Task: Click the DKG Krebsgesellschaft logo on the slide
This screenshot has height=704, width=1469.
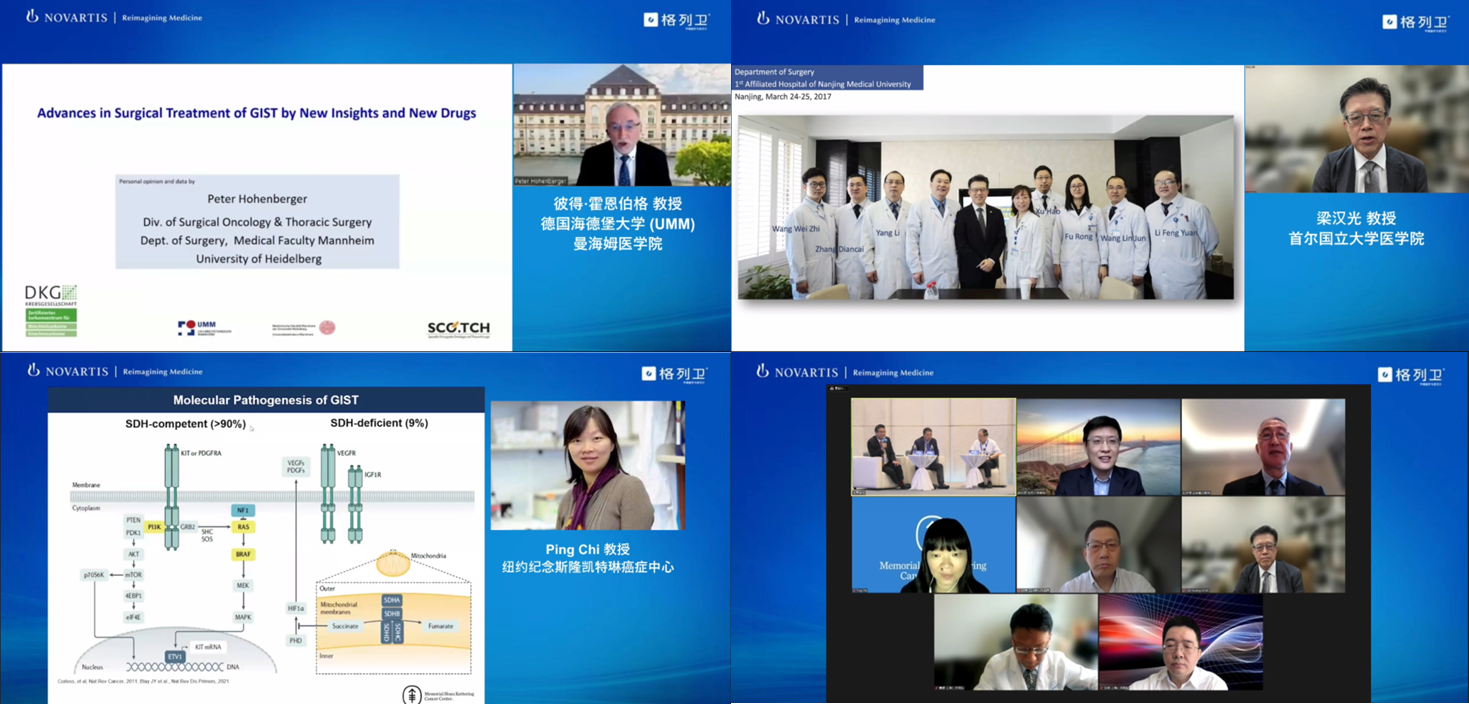Action: click(51, 310)
